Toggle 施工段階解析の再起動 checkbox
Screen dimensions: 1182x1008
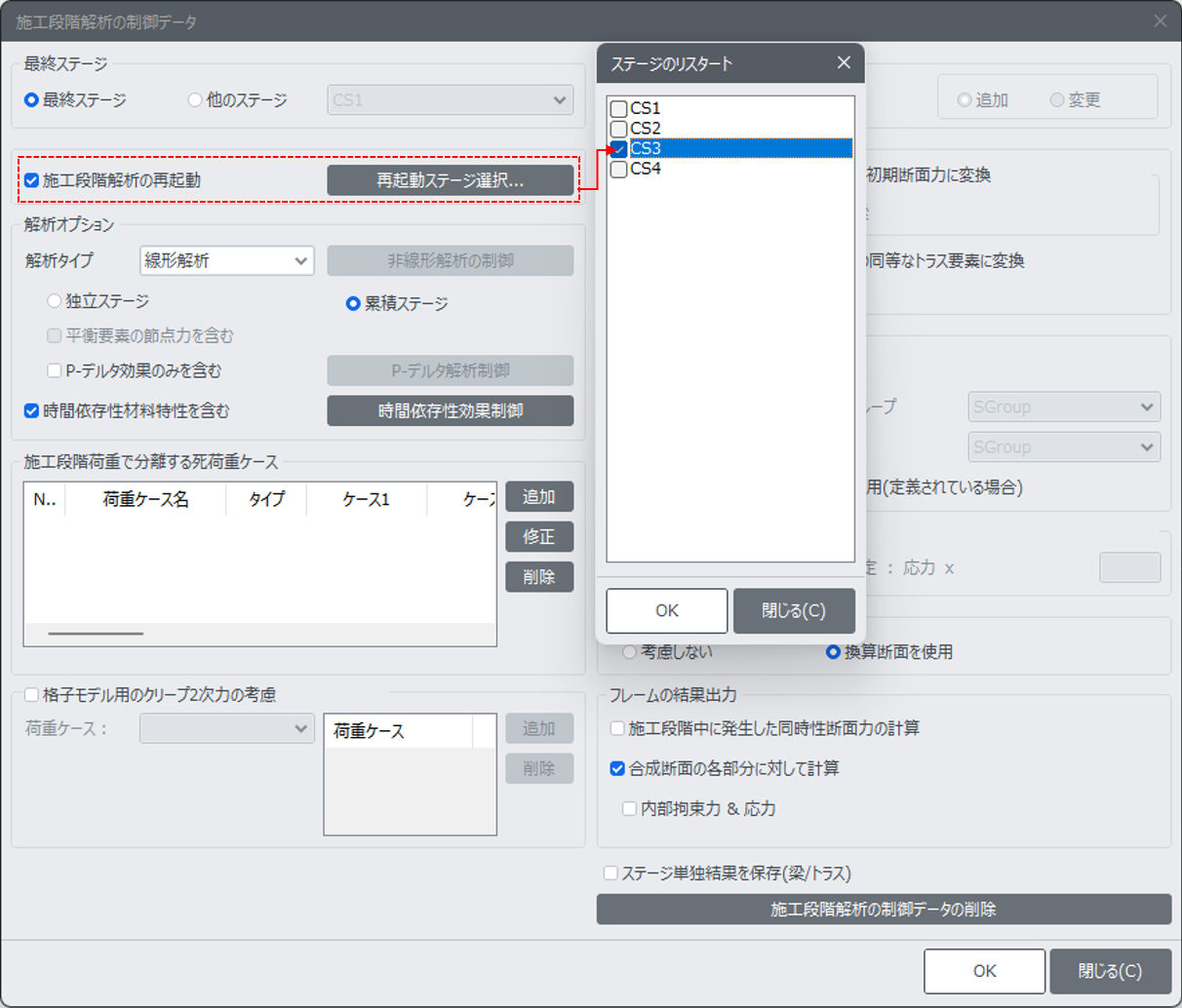pyautogui.click(x=32, y=180)
